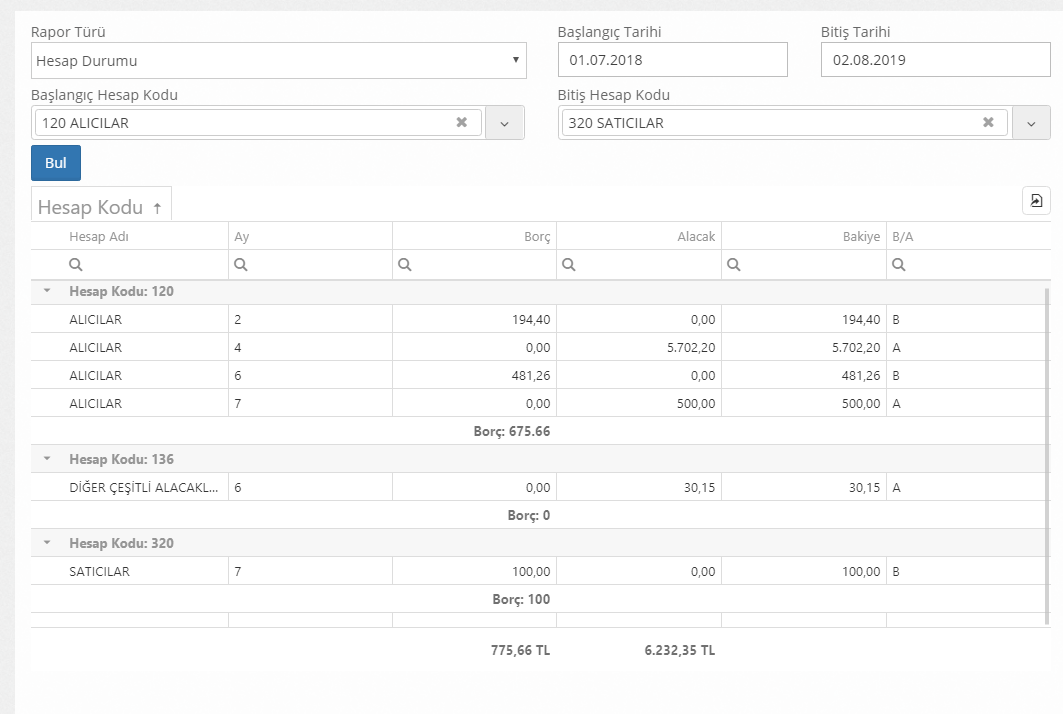The width and height of the screenshot is (1063, 714).
Task: Click the search icon in Bakiye filter
Action: pyautogui.click(x=733, y=265)
